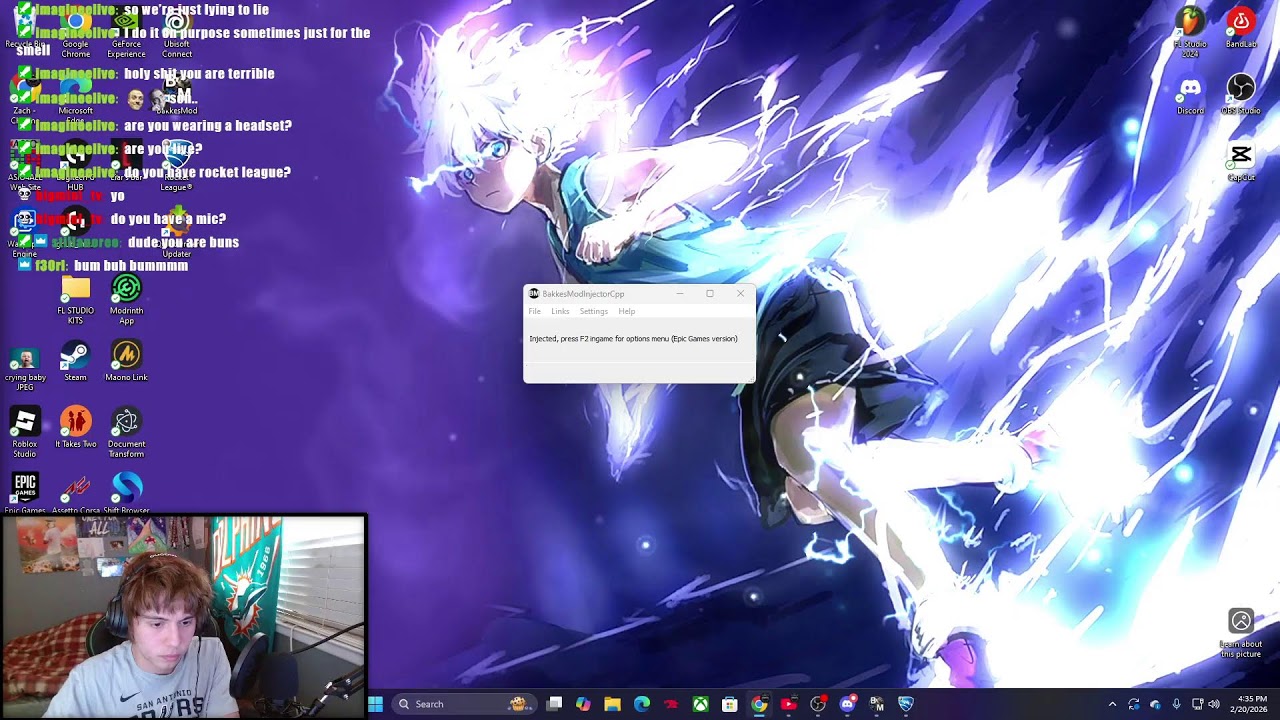
Task: Switch to Rocket League on the taskbar
Action: click(906, 704)
